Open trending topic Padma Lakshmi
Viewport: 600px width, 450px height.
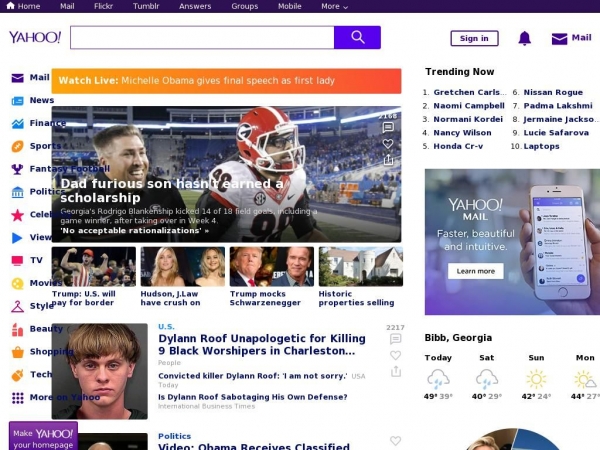558,106
